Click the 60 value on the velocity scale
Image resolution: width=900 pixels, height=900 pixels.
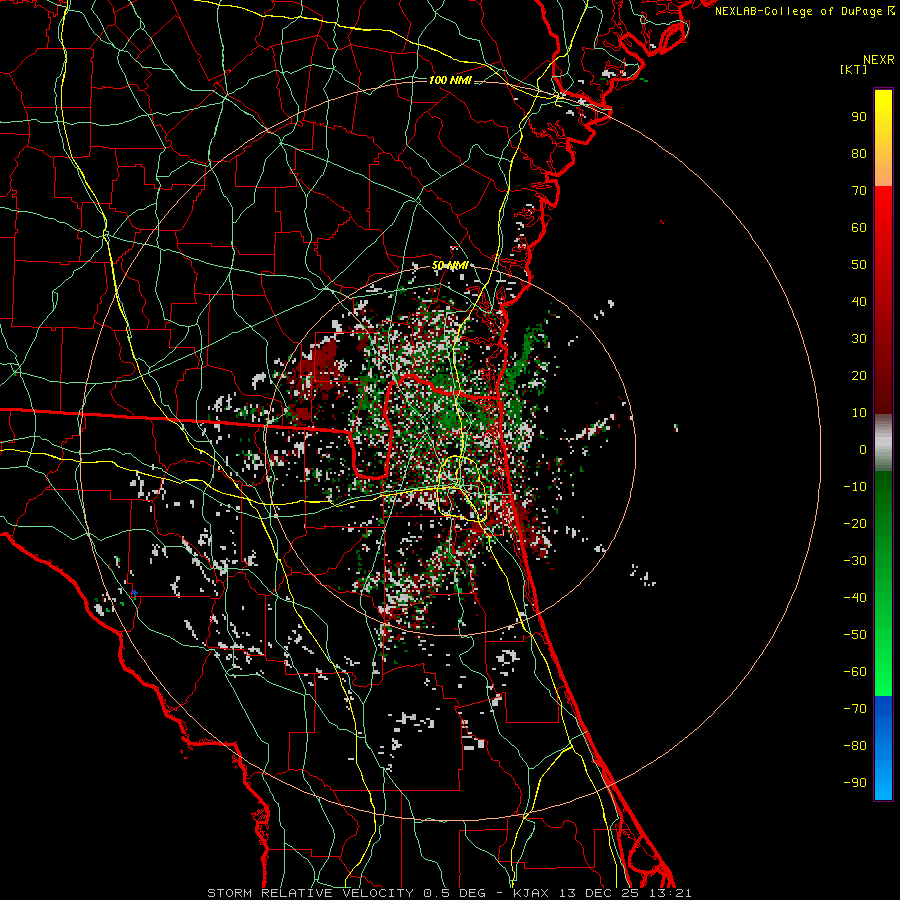(x=859, y=227)
